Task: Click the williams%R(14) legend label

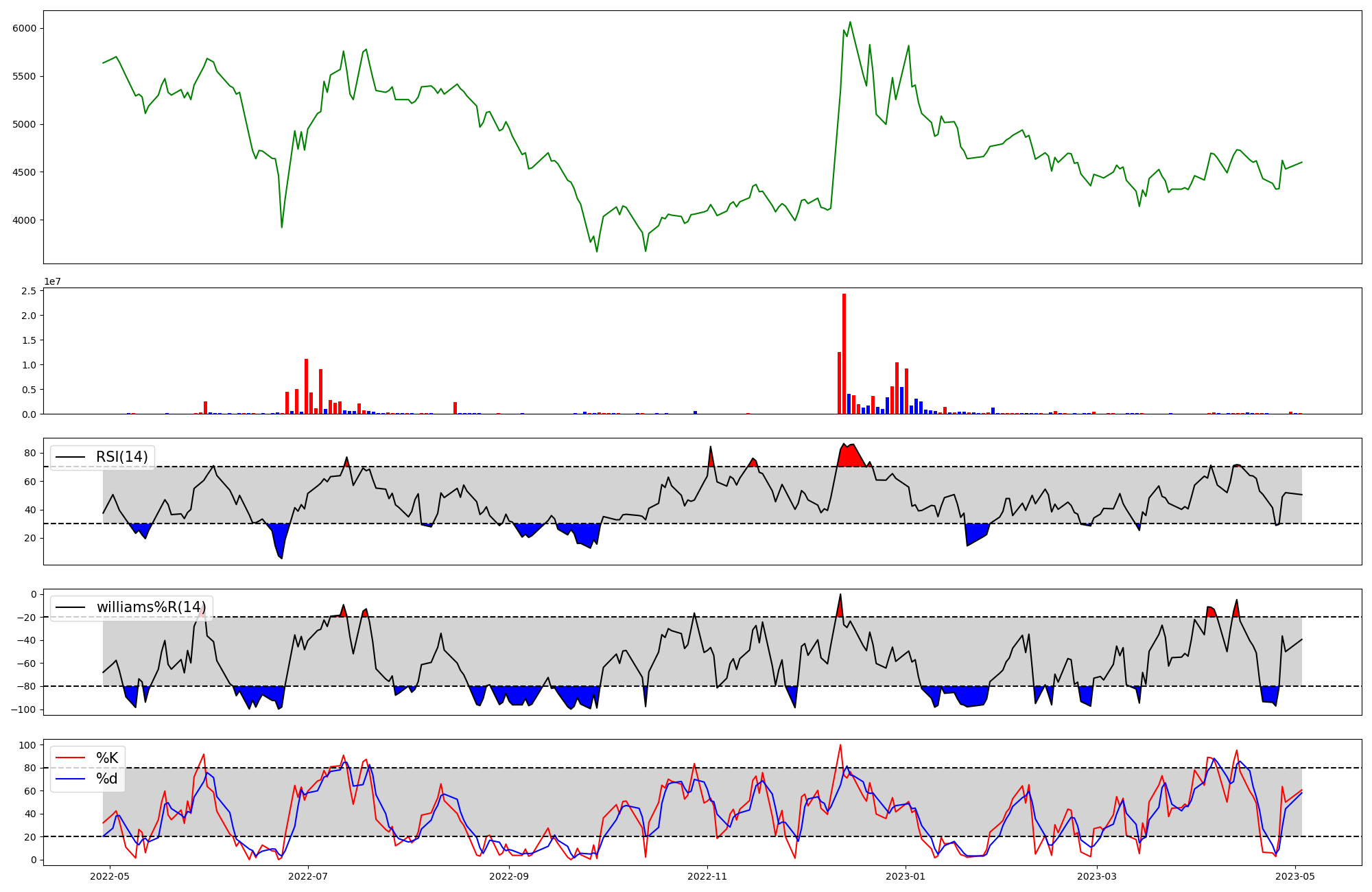Action: [x=151, y=607]
